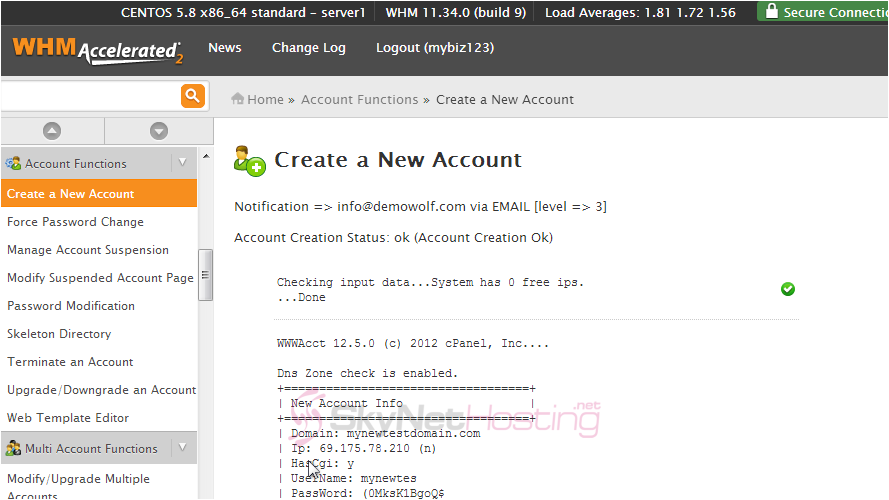889x500 pixels.
Task: Go to Account Functions breadcrumb link
Action: click(359, 99)
